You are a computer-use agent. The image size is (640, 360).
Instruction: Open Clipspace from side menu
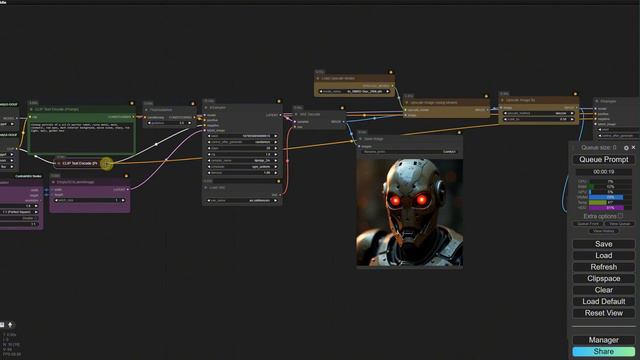click(604, 278)
